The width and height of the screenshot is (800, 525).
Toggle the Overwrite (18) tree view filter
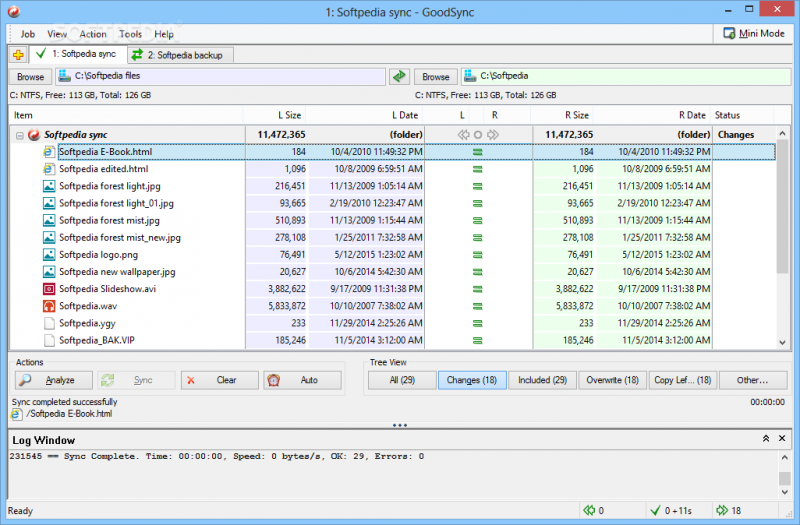point(610,380)
